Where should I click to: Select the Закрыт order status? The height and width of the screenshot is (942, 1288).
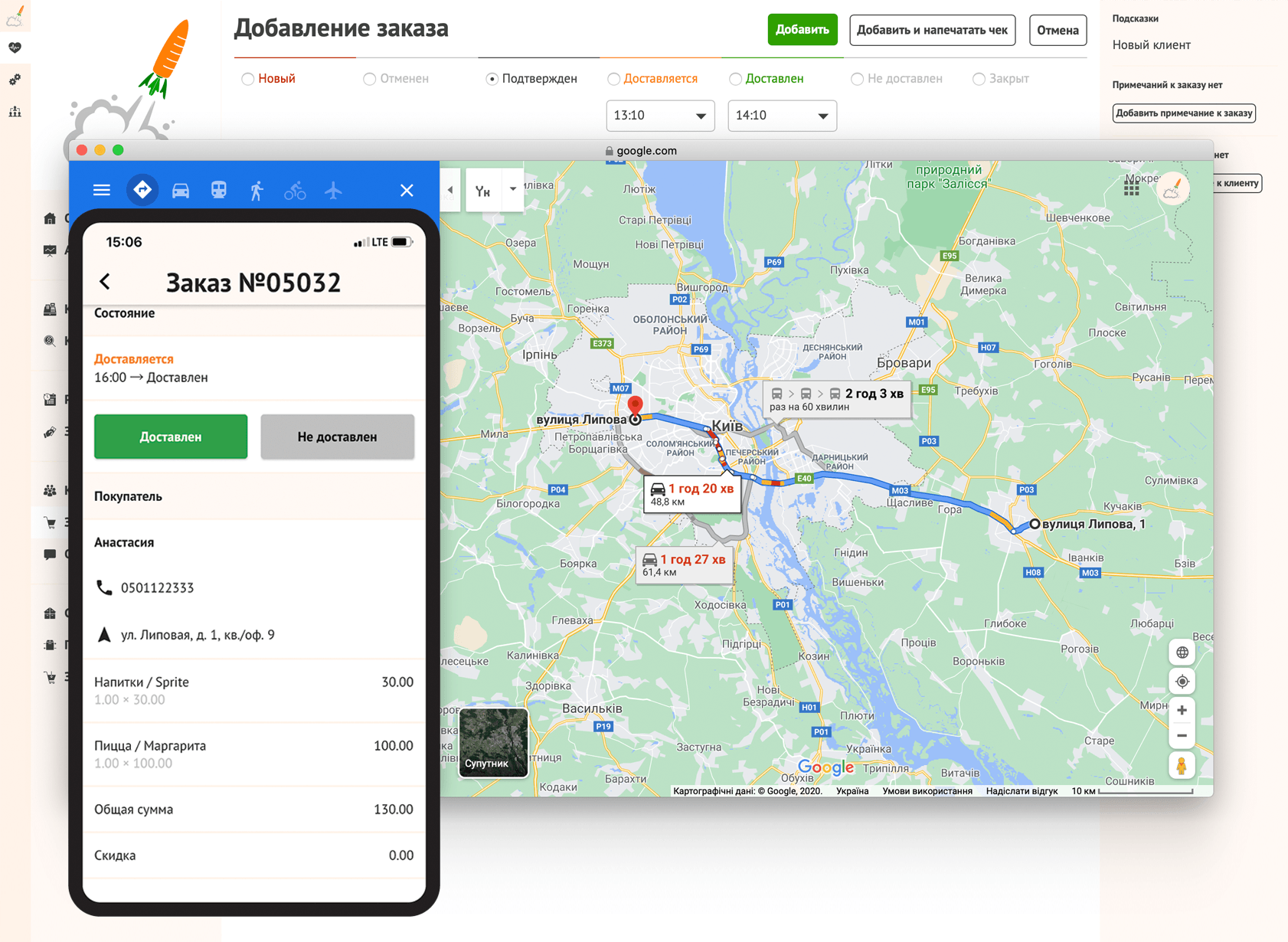pyautogui.click(x=1001, y=79)
